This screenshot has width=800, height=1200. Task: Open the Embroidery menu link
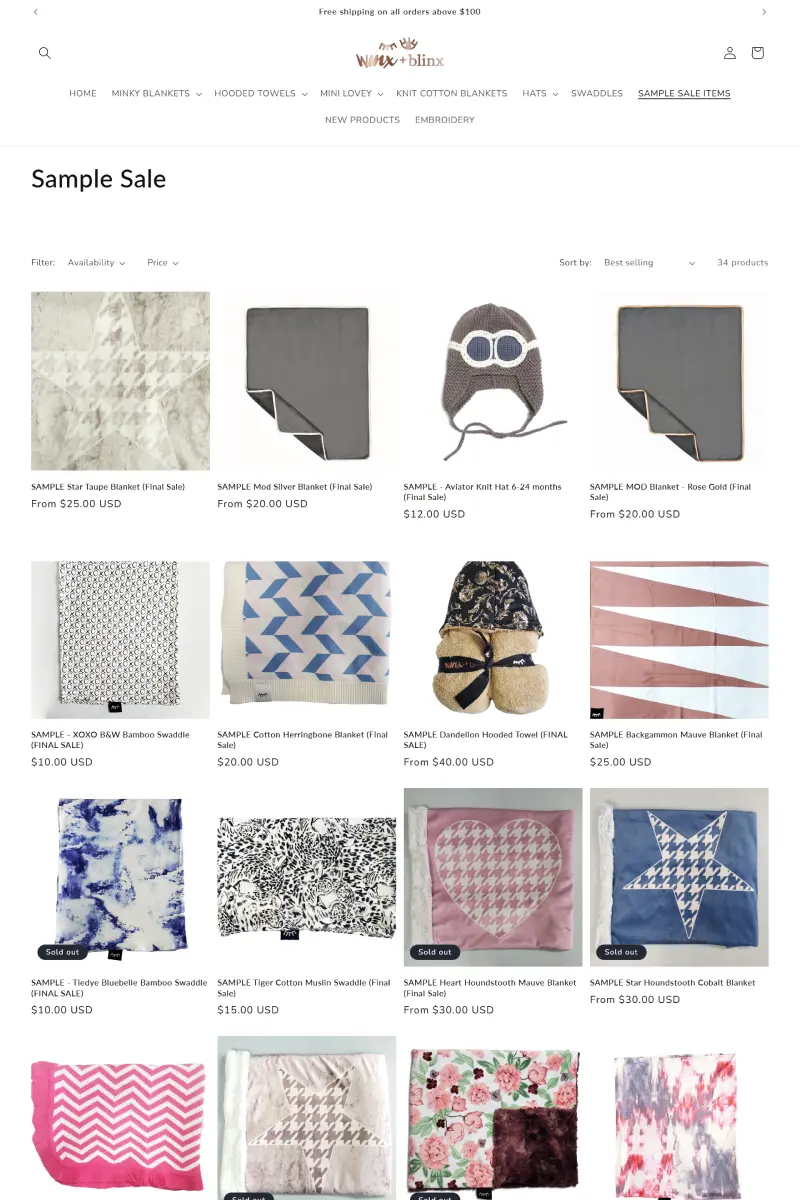[445, 120]
